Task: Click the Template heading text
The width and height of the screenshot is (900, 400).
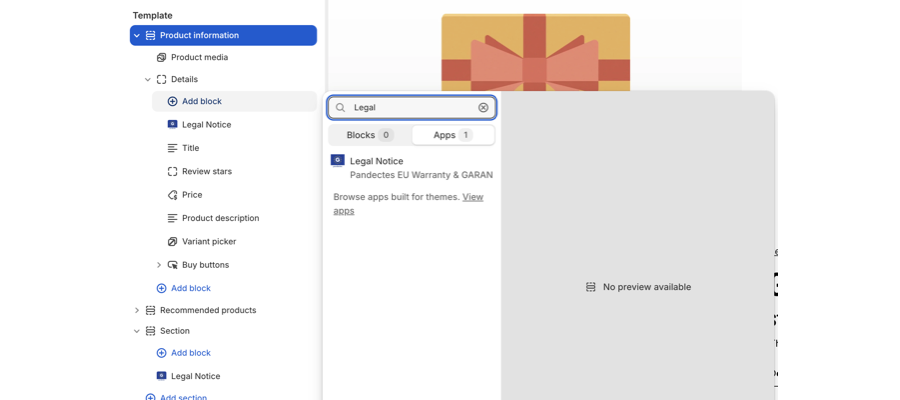Action: coord(153,15)
